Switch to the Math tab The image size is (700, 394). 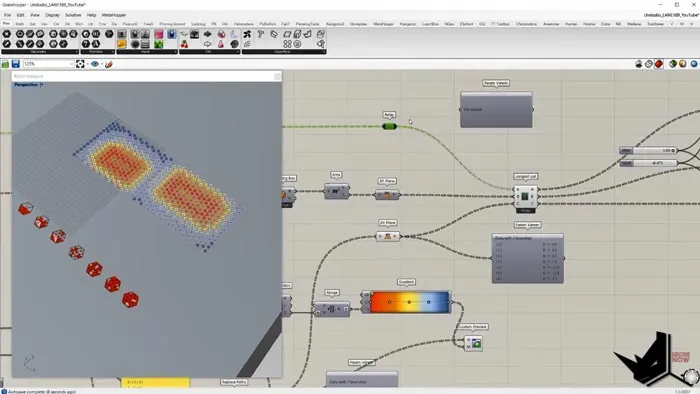point(20,24)
